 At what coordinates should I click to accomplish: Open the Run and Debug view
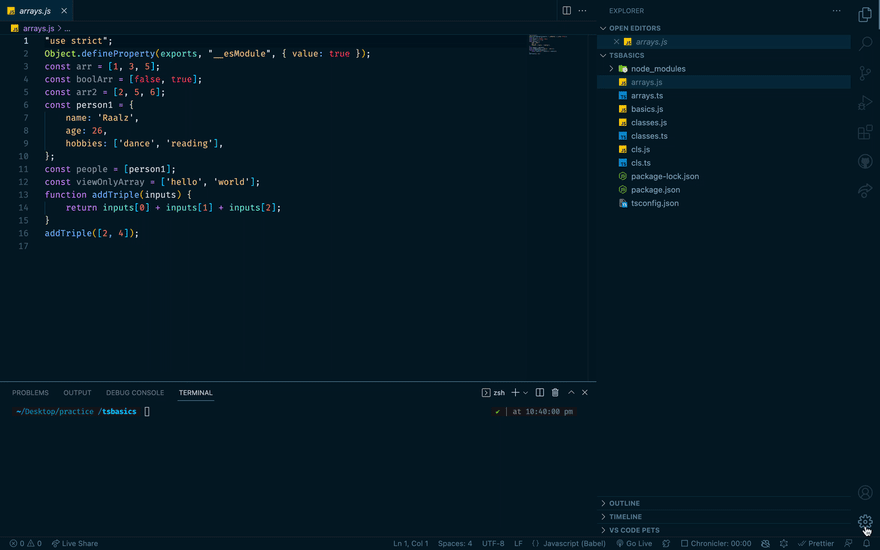coord(865,103)
